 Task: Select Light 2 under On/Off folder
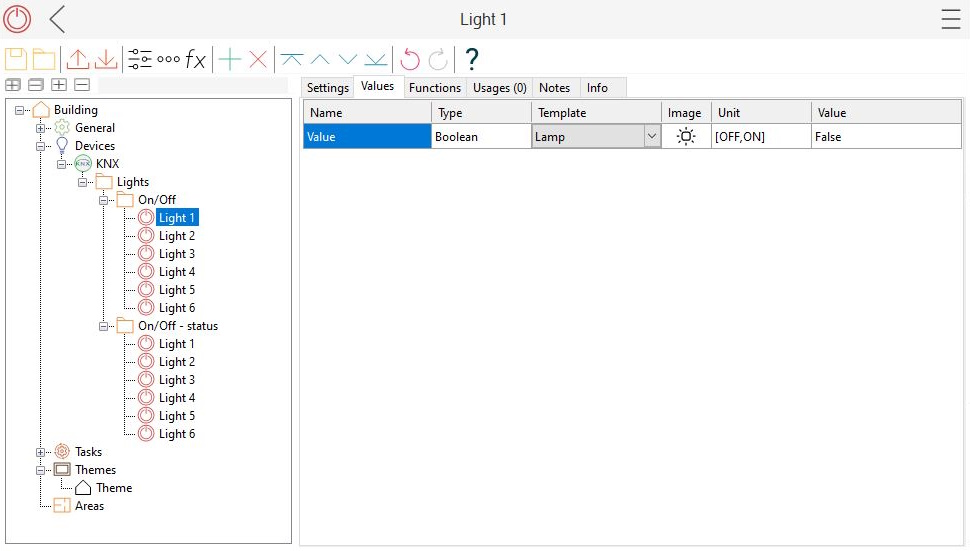pos(177,236)
